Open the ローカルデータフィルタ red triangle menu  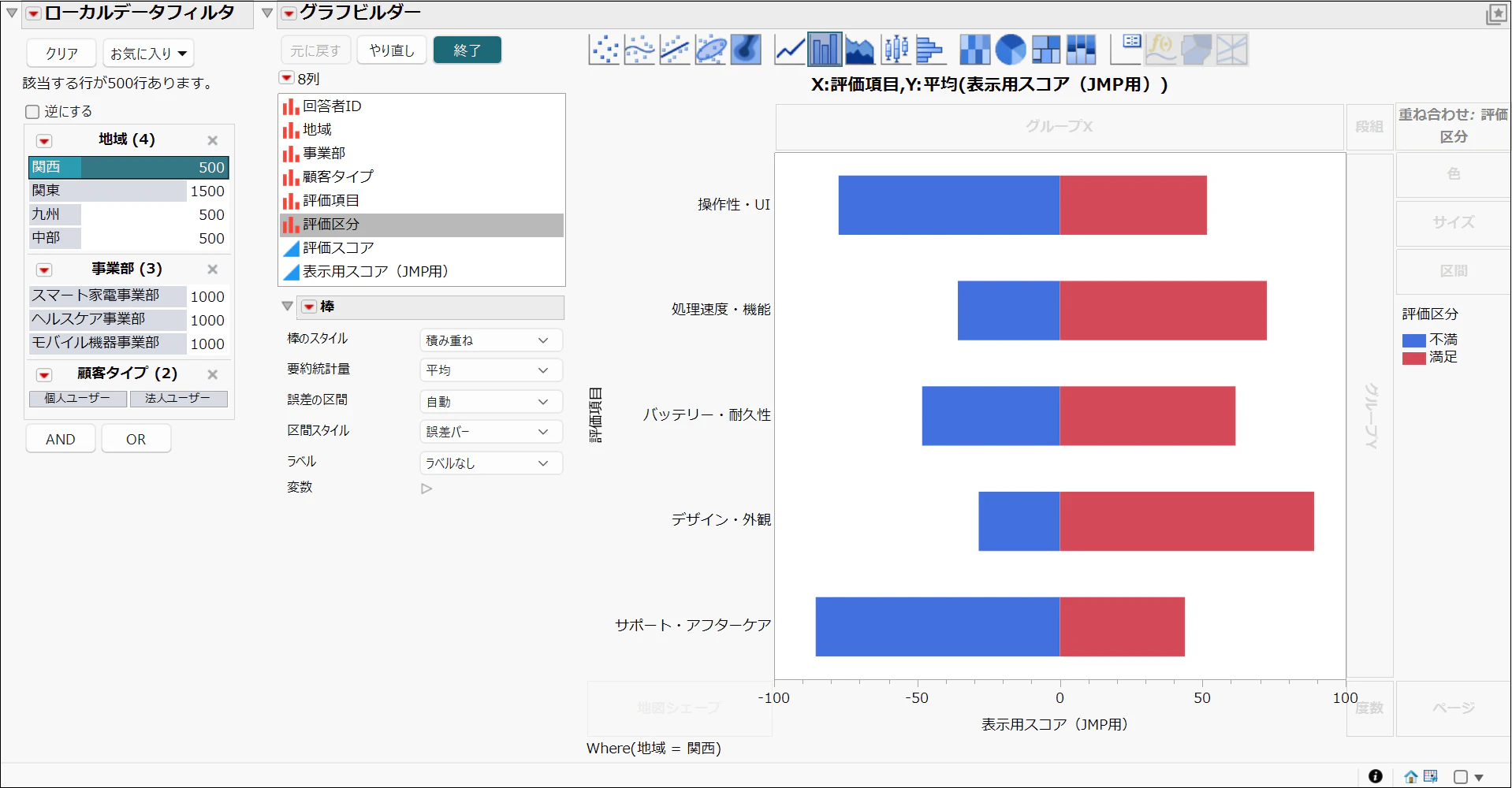34,13
